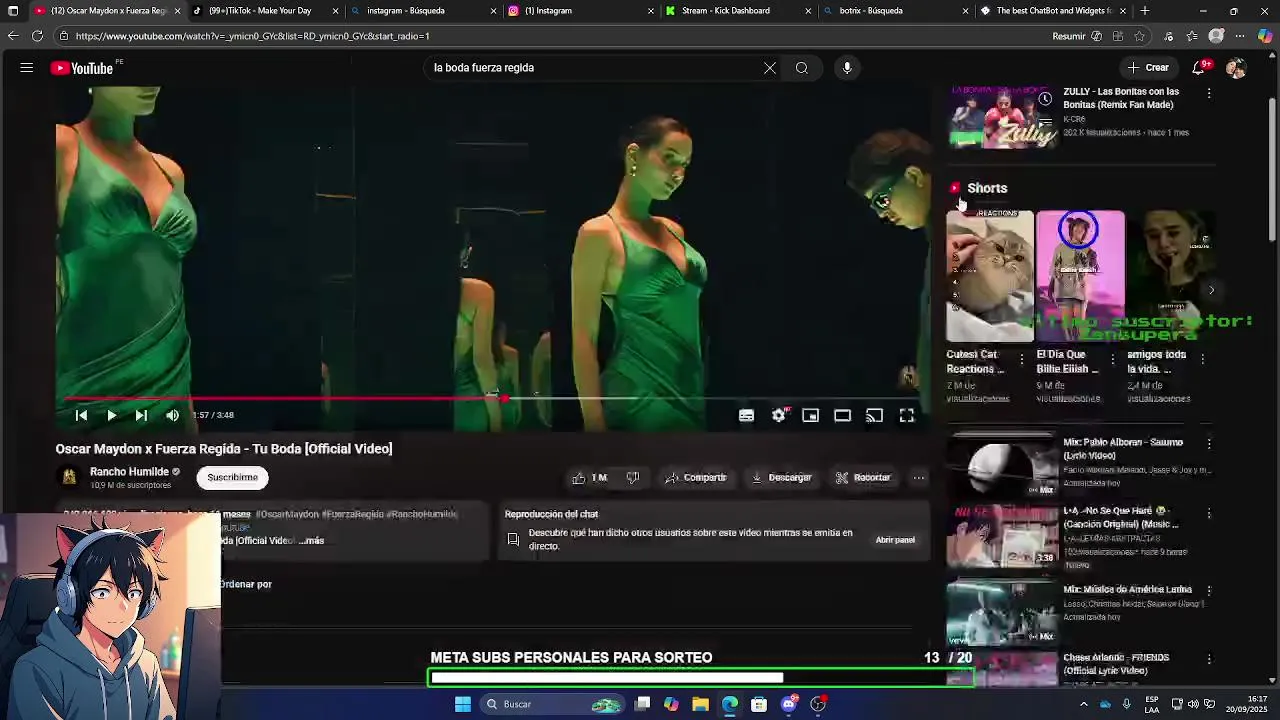Open options for Billie Eilish short
The width and height of the screenshot is (1280, 720).
tap(1112, 359)
